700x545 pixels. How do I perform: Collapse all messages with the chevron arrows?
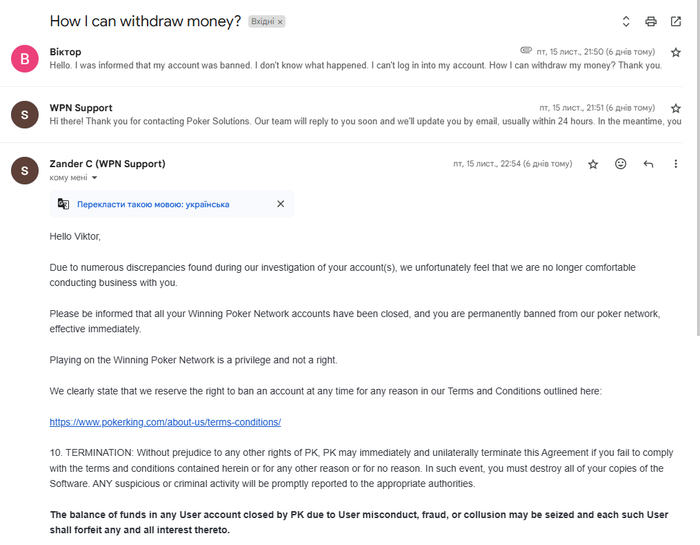[626, 21]
